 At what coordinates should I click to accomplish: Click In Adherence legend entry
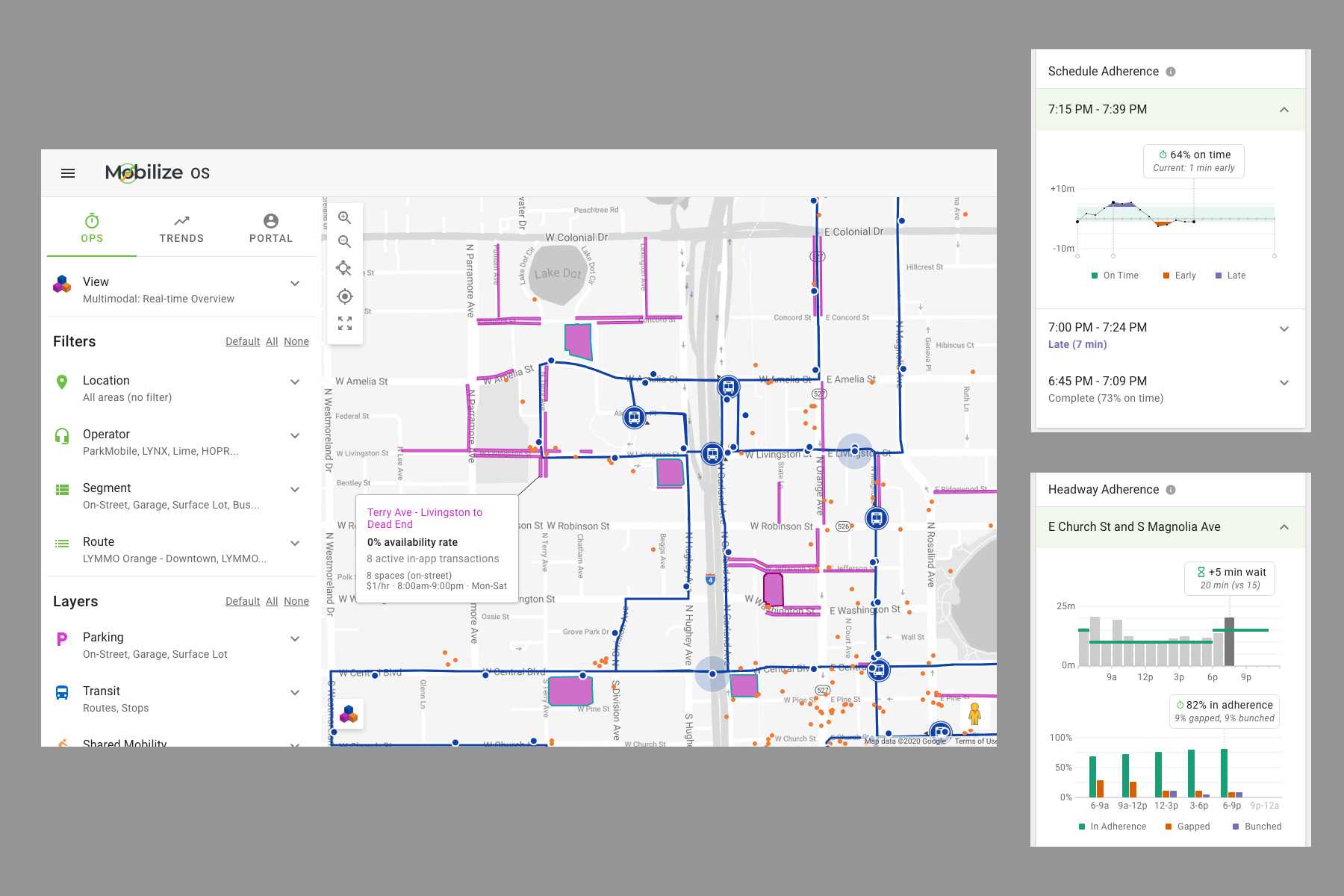tap(1113, 827)
